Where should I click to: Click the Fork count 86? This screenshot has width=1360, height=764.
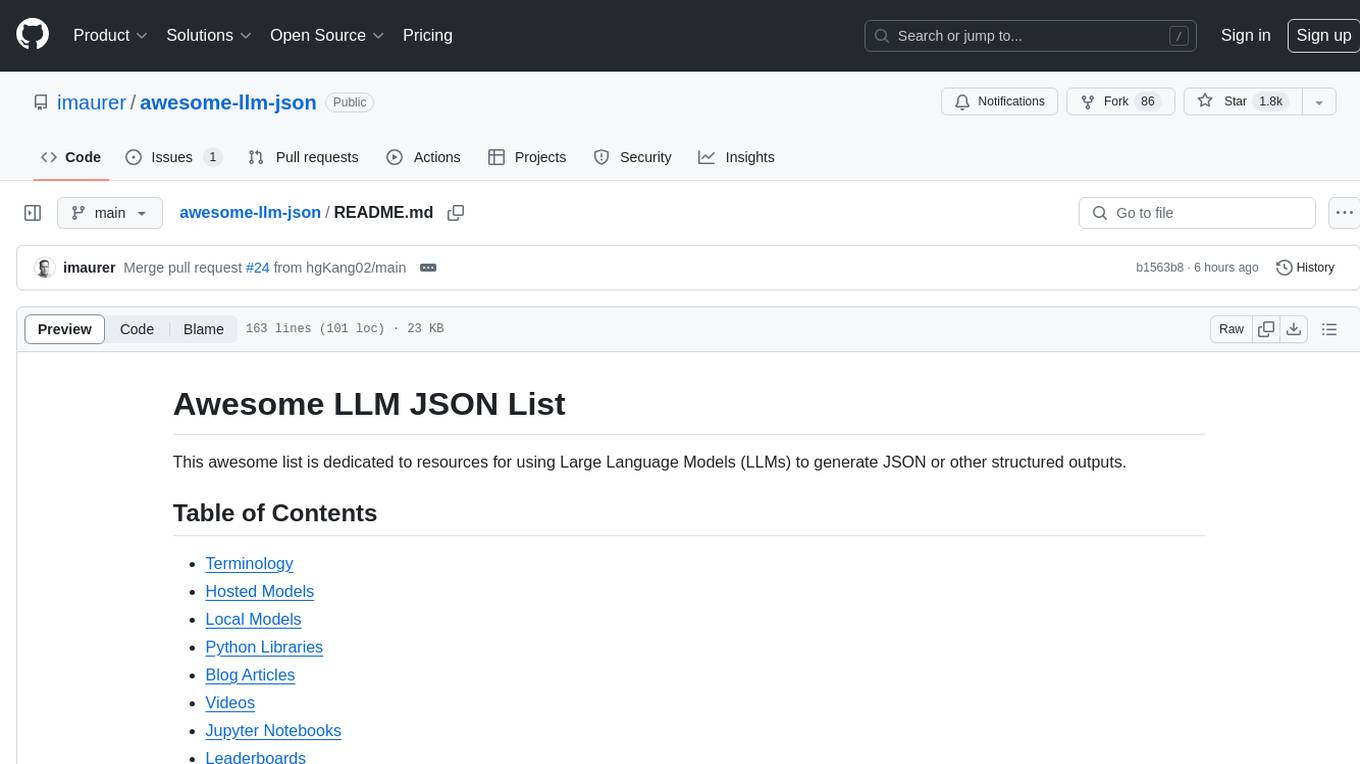click(x=1148, y=102)
